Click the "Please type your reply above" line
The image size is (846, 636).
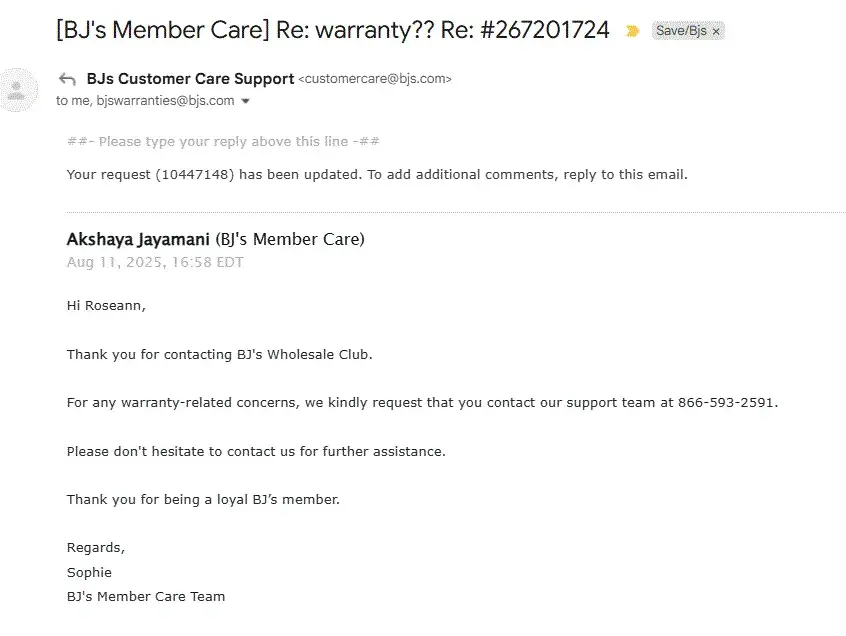tap(223, 142)
